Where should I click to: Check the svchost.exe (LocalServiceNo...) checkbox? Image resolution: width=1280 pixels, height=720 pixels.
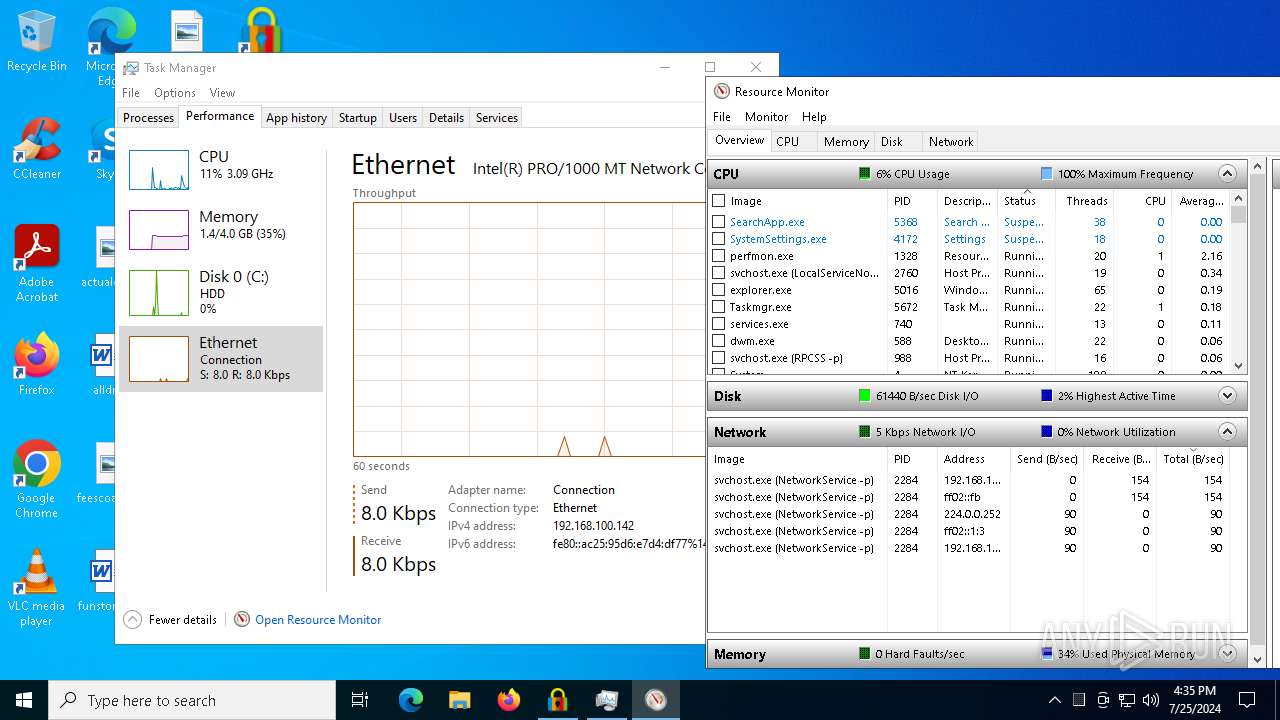[x=718, y=273]
